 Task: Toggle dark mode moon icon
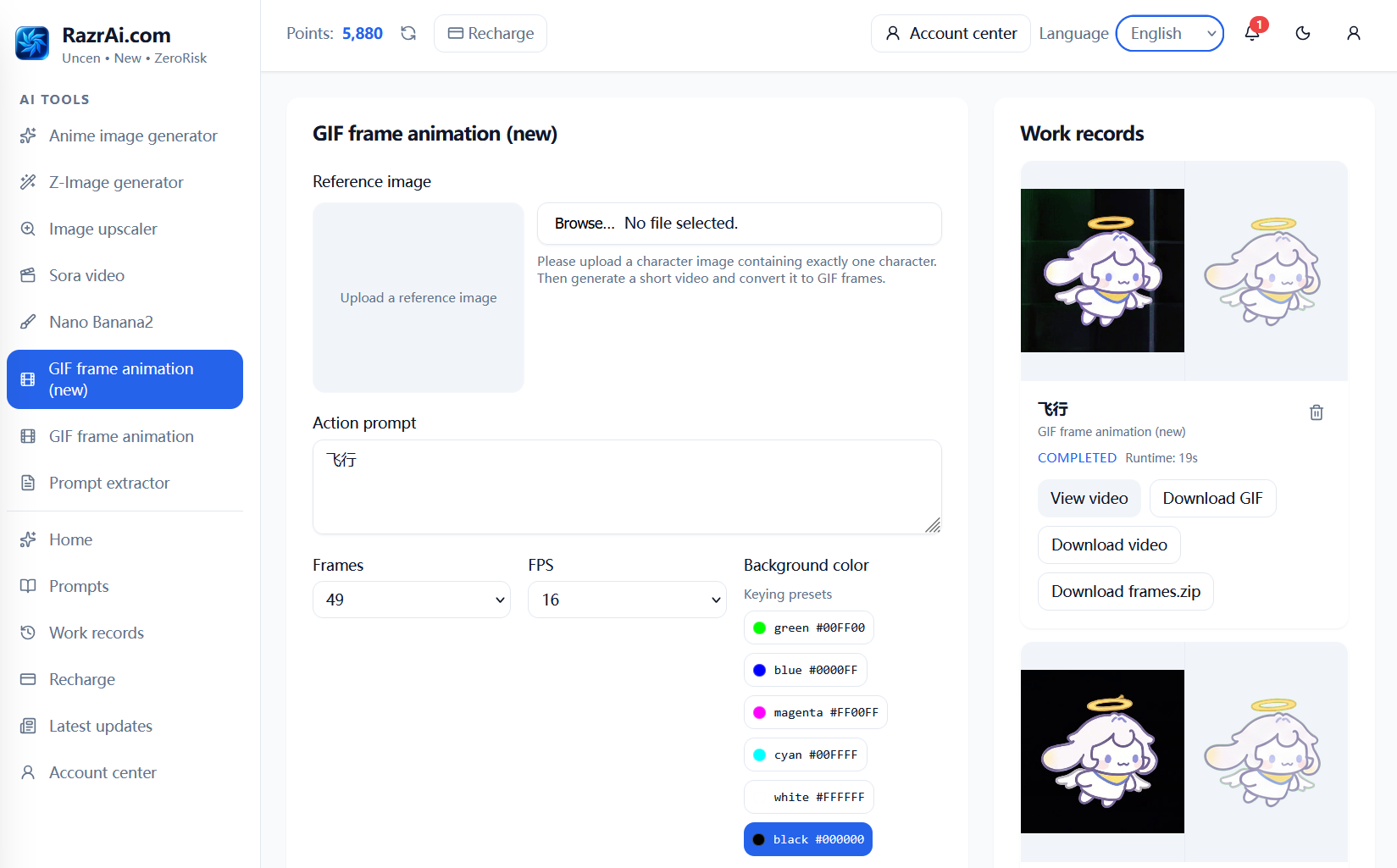tap(1303, 33)
